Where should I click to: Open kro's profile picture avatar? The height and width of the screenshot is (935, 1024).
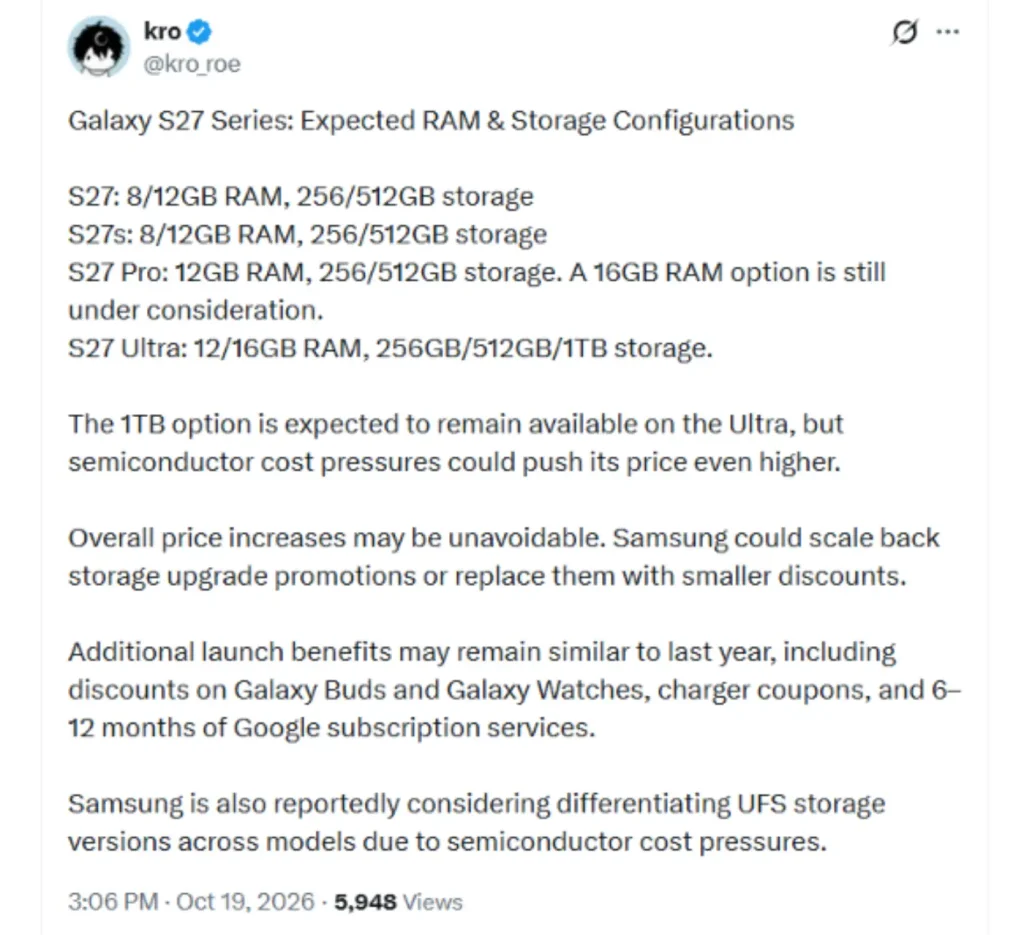pyautogui.click(x=99, y=47)
